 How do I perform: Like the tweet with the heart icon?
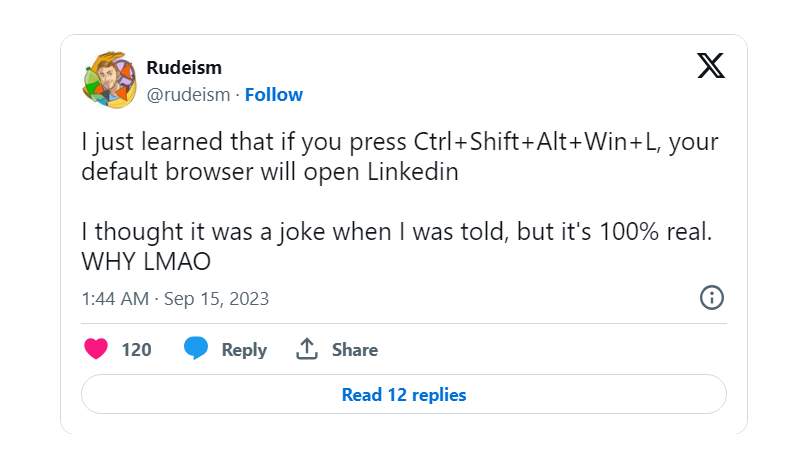click(96, 349)
